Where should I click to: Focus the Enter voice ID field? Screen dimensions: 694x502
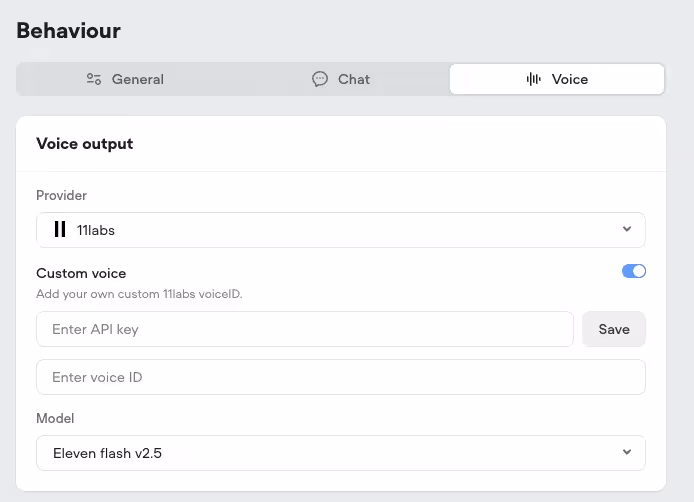click(340, 377)
